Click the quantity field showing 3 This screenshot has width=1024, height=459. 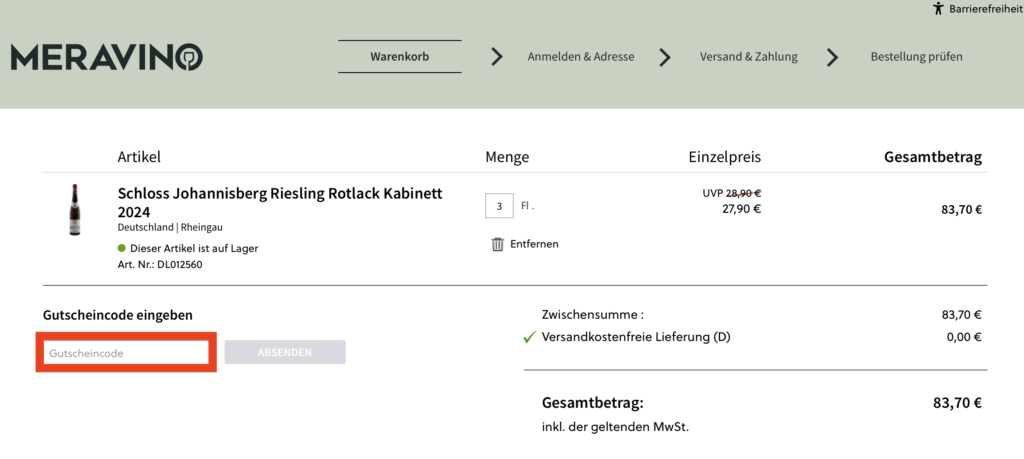[500, 206]
